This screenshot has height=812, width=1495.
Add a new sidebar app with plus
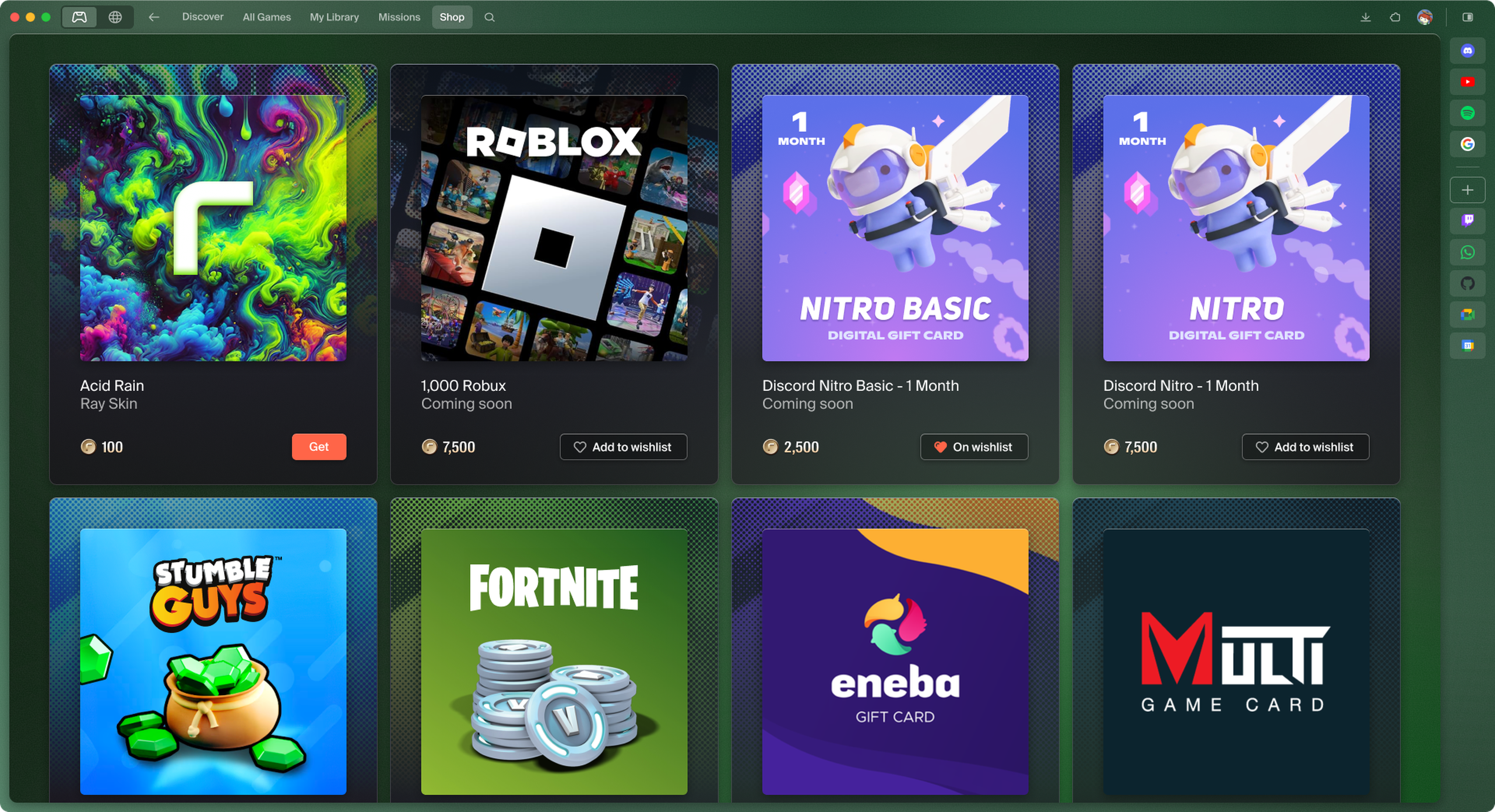point(1468,190)
